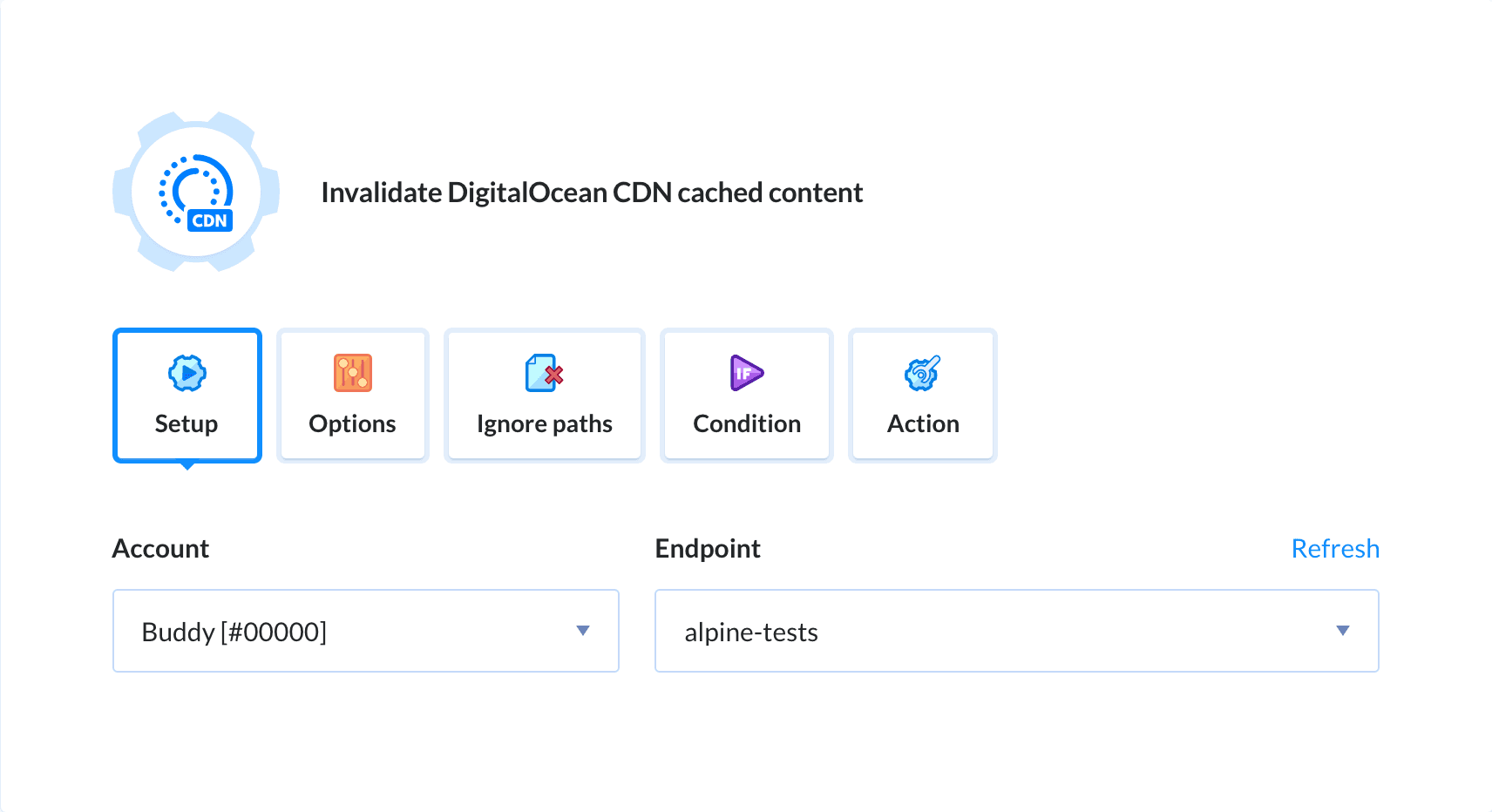Image resolution: width=1492 pixels, height=812 pixels.
Task: Expand the alpine-tests endpoint selector
Action: [1343, 631]
